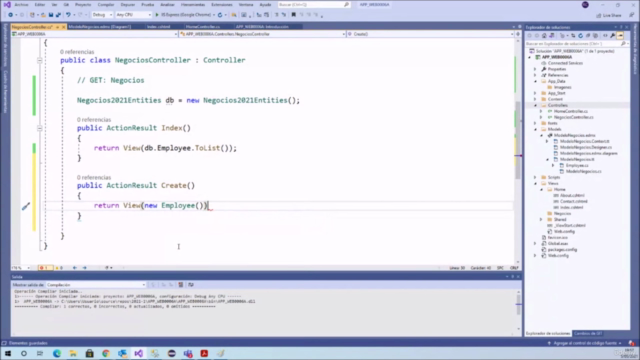The height and width of the screenshot is (360, 640).
Task: Open the NegociosController class navigation dropdown
Action: click(262, 34)
